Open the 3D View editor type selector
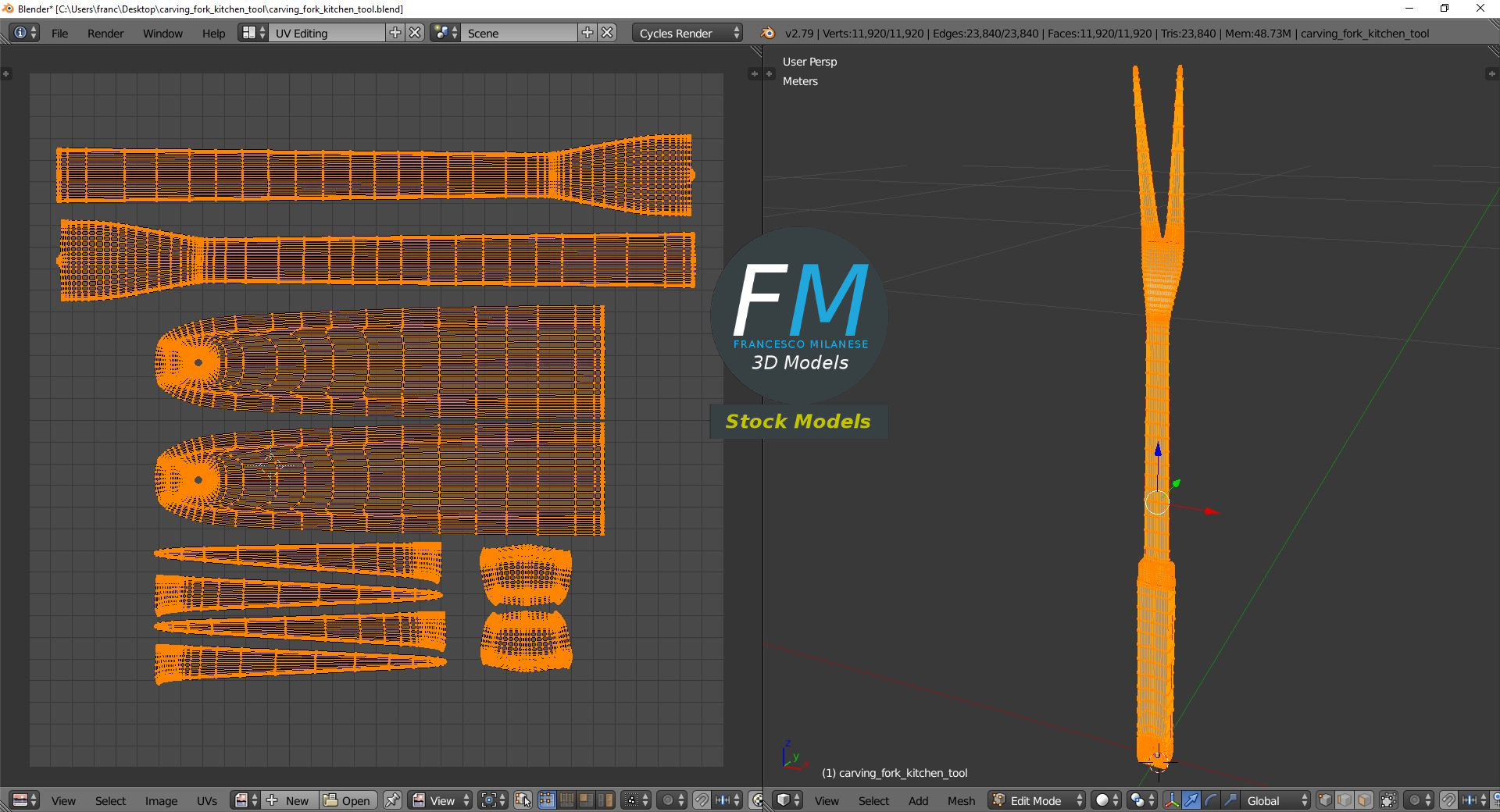Image resolution: width=1500 pixels, height=812 pixels. [x=787, y=800]
